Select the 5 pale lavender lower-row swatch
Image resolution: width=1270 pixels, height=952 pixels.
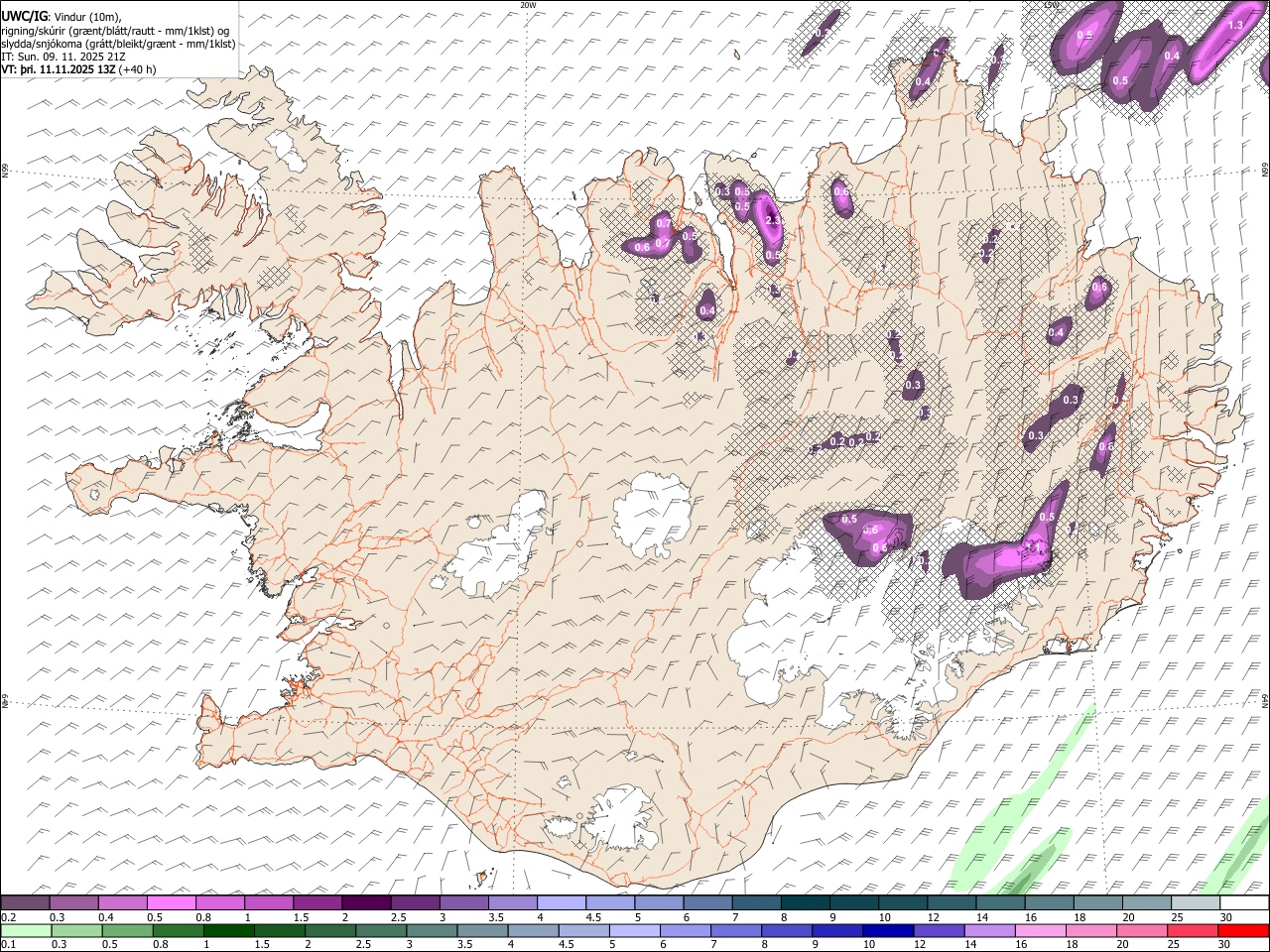tap(636, 930)
